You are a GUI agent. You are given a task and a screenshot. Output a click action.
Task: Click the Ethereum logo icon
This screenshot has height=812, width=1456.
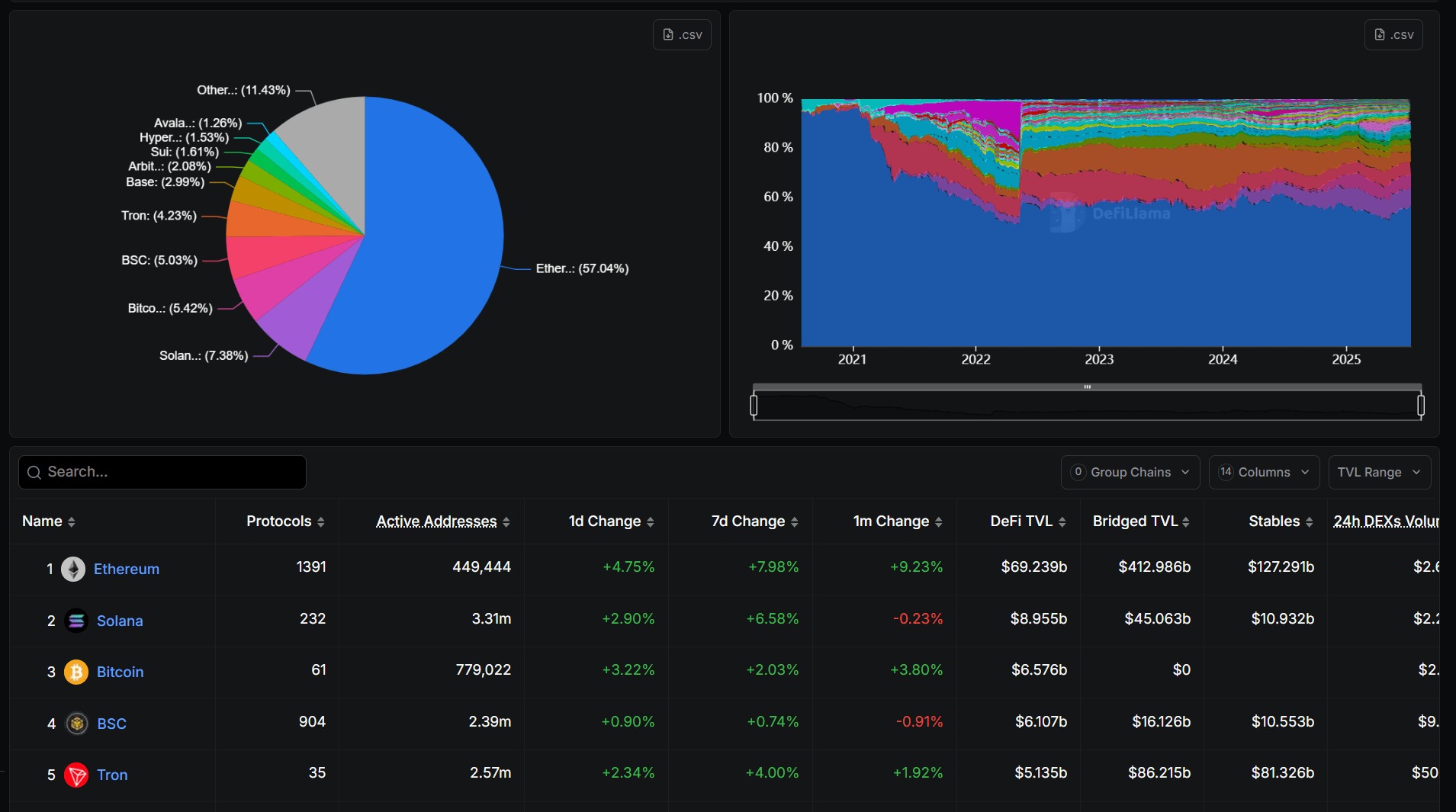(x=73, y=569)
